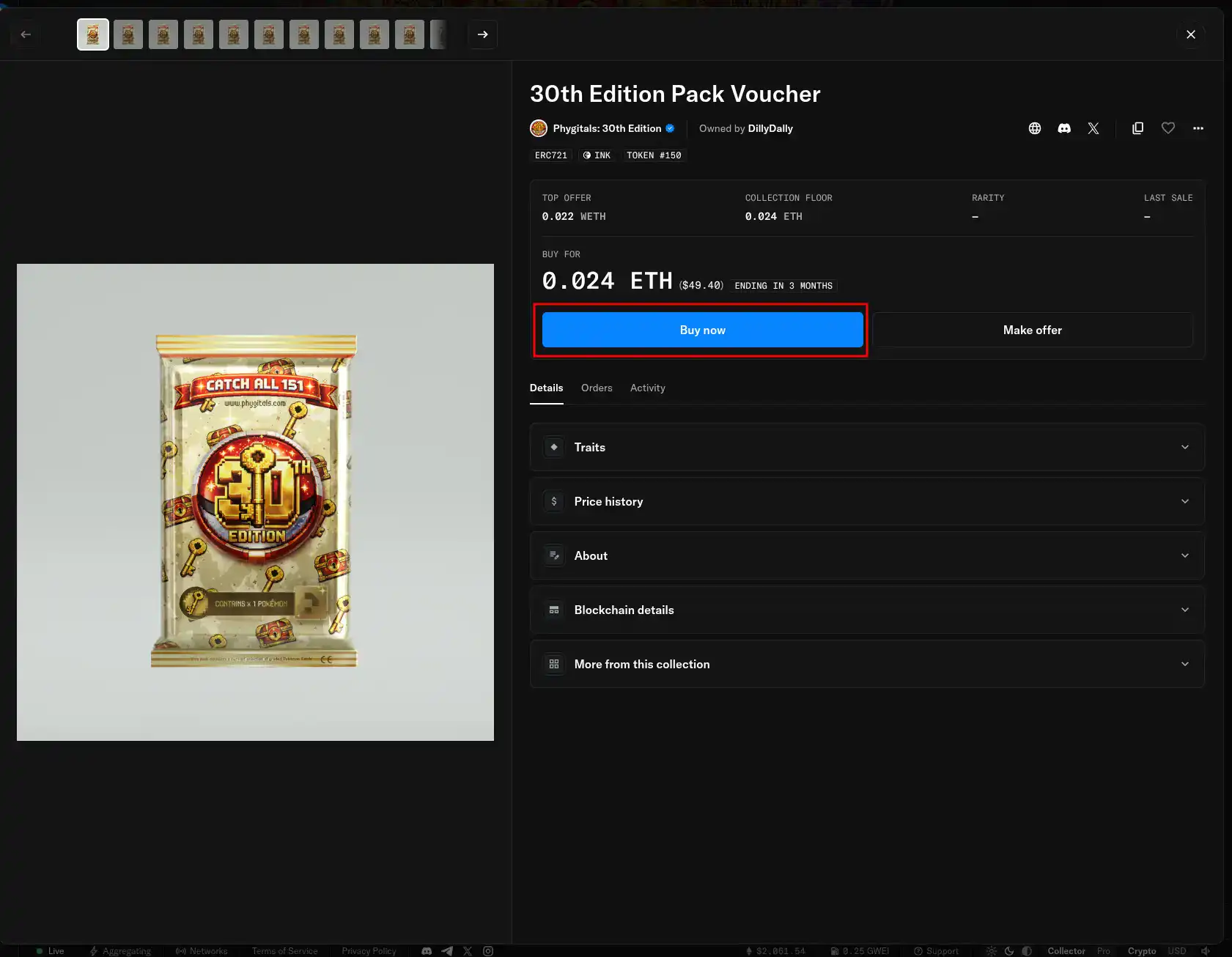Favorite the item with heart icon
The image size is (1232, 957).
click(1168, 128)
